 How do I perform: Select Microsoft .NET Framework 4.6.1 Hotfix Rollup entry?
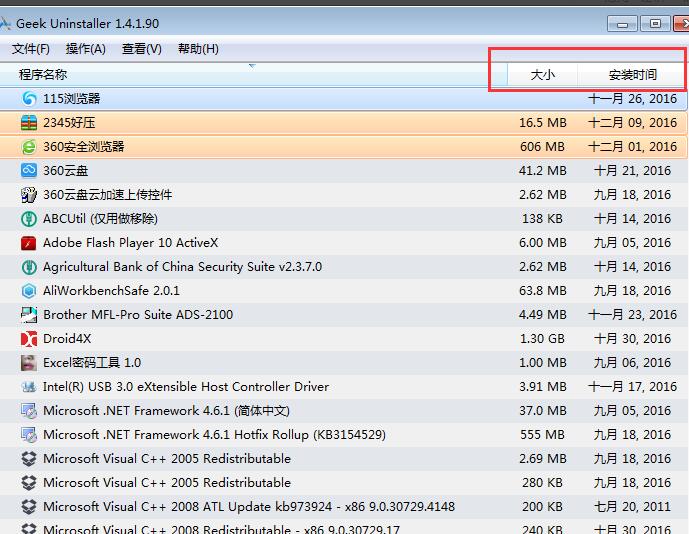[x=214, y=435]
